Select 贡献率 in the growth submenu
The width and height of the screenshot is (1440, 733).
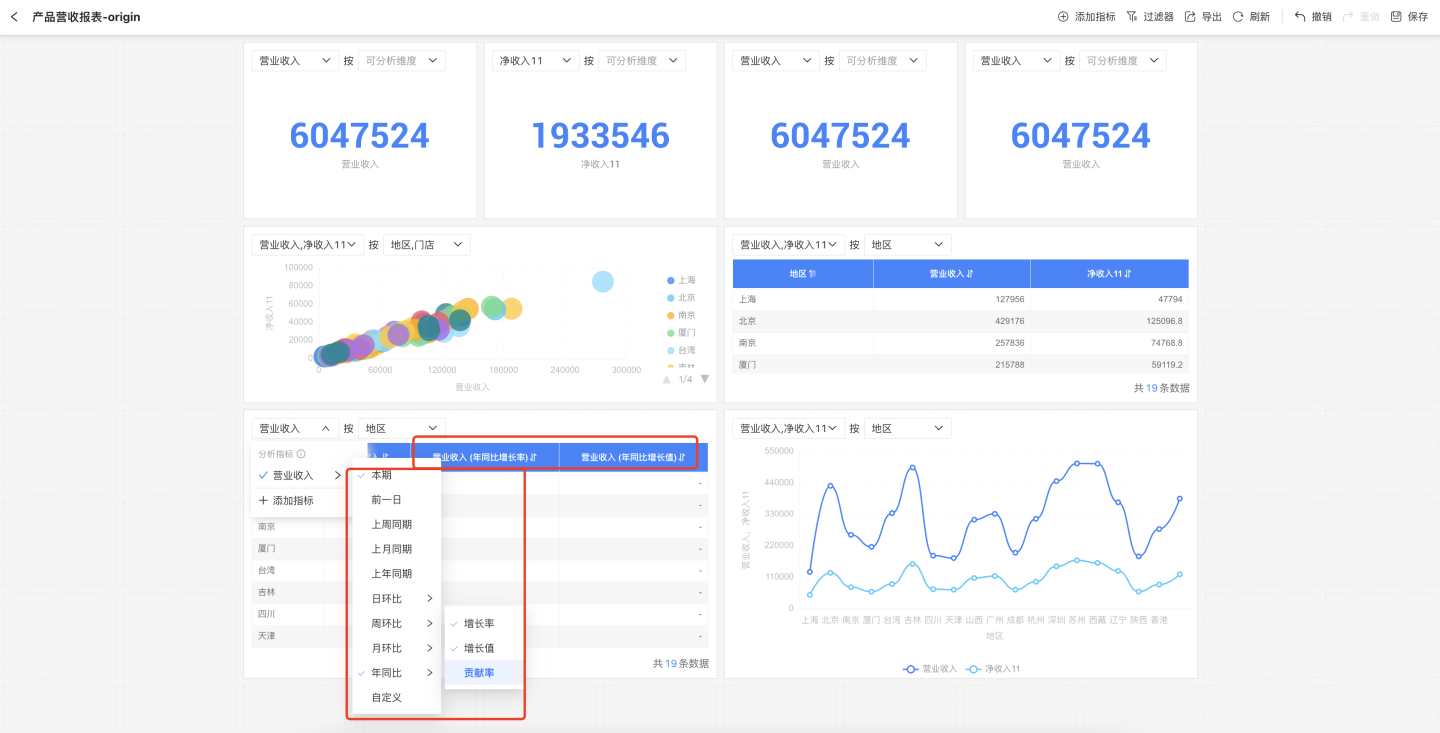tap(479, 673)
